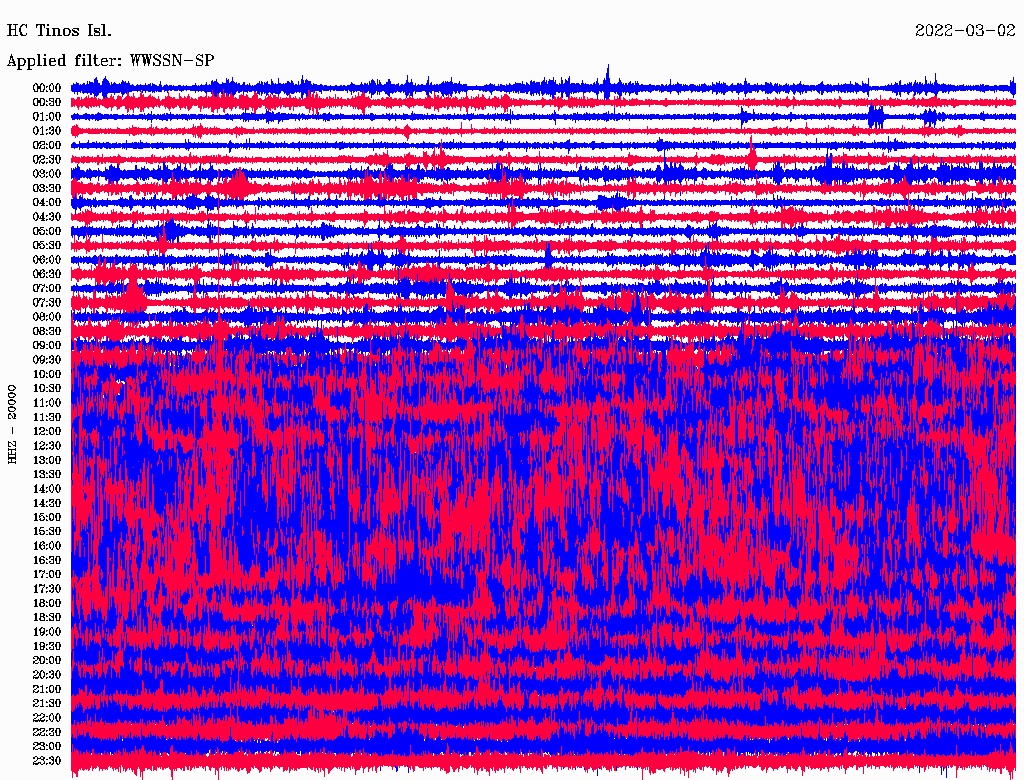
Task: Select the 18:30 time label
Action: coord(47,617)
